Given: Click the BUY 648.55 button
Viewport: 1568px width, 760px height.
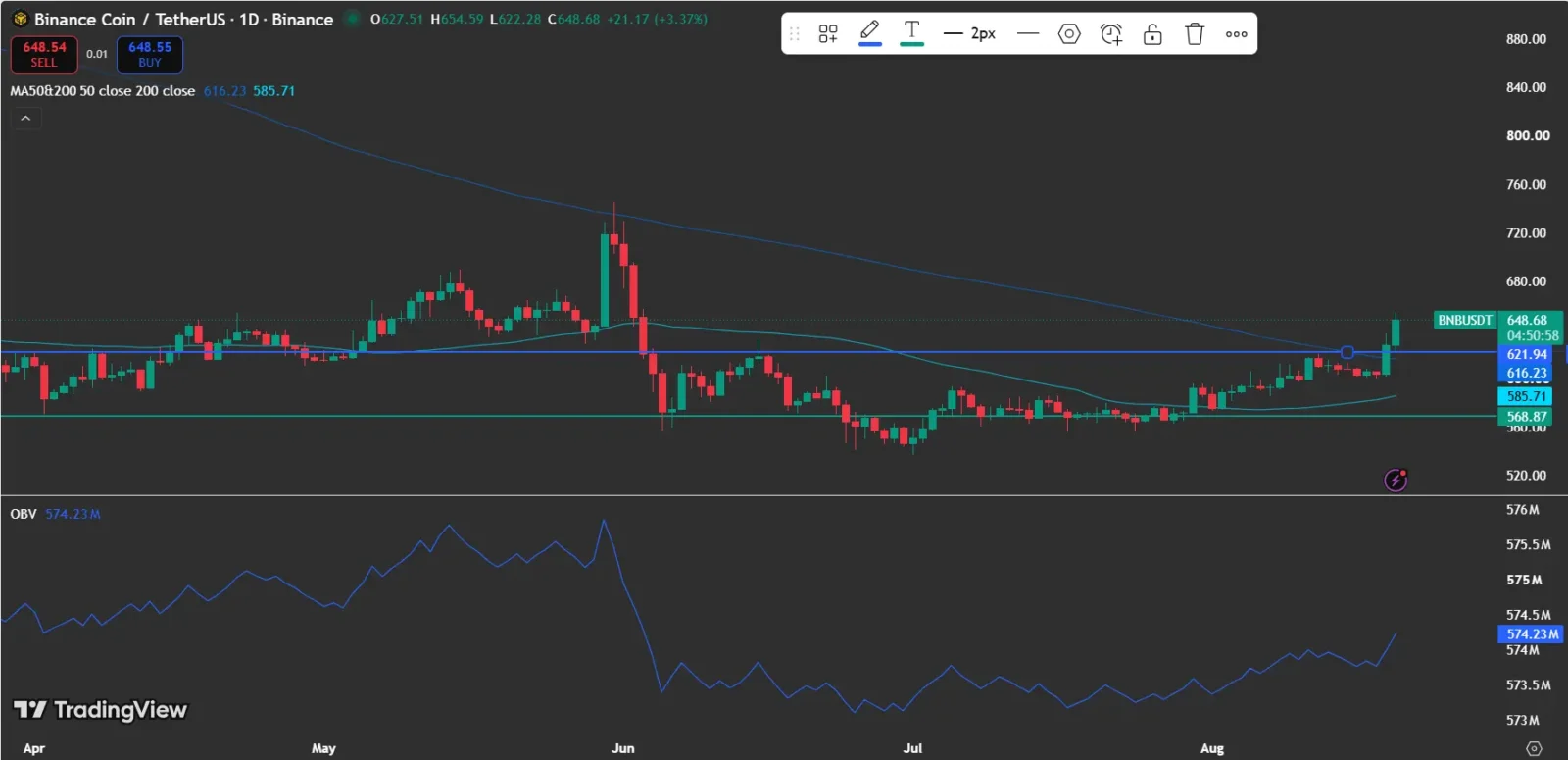Looking at the screenshot, I should [150, 55].
